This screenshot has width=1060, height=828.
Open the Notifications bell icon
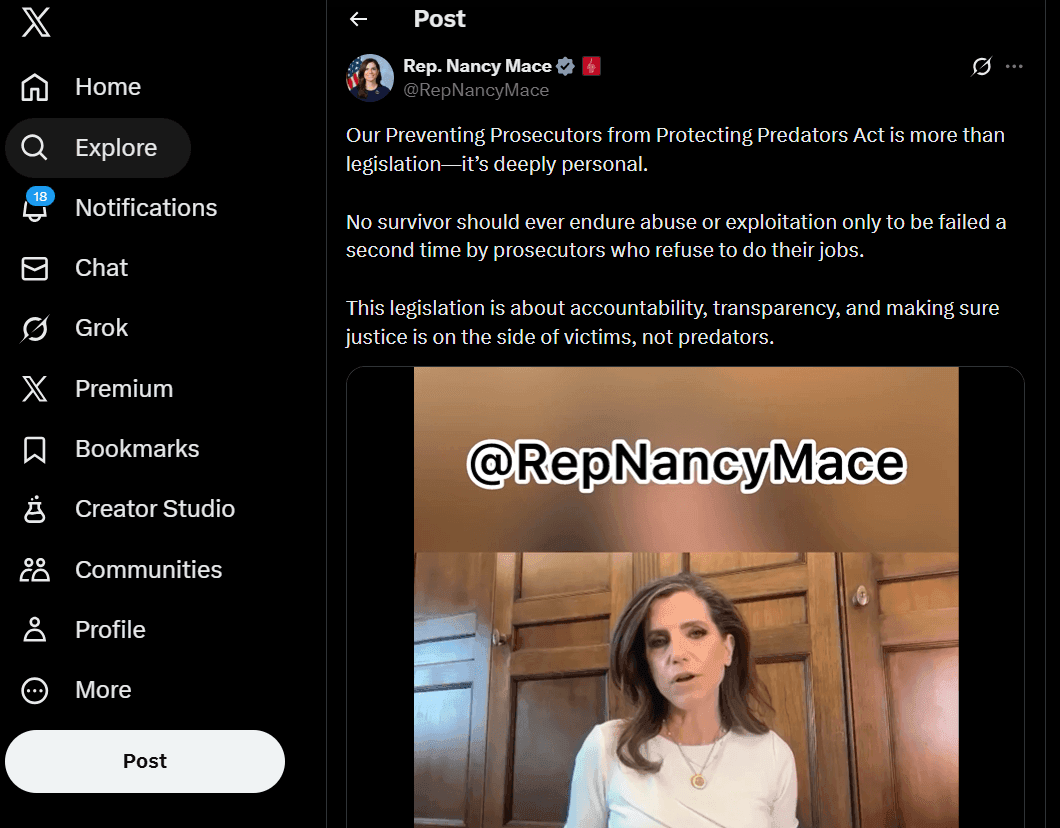[35, 208]
